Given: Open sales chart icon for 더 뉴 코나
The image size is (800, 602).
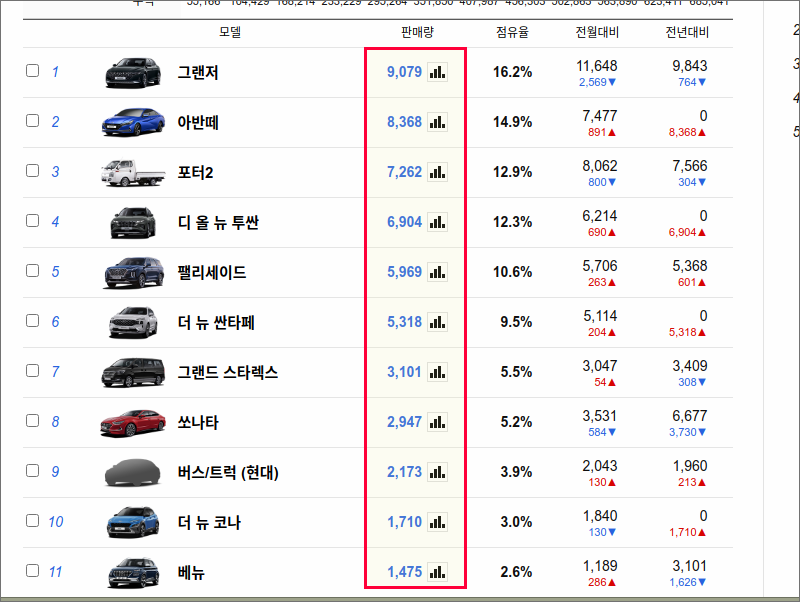Looking at the screenshot, I should pos(437,522).
